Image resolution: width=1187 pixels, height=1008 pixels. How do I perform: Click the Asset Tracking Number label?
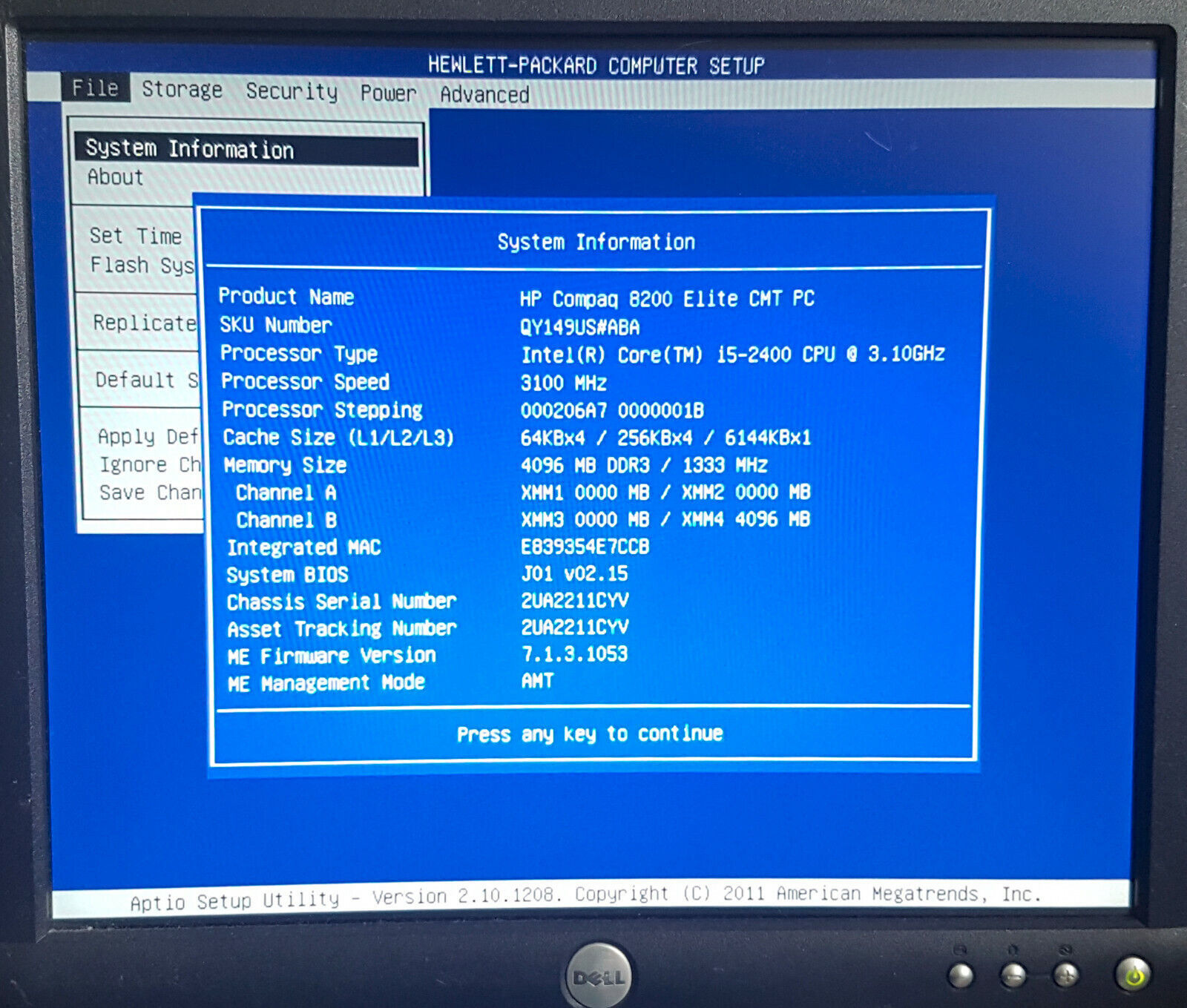[x=341, y=629]
